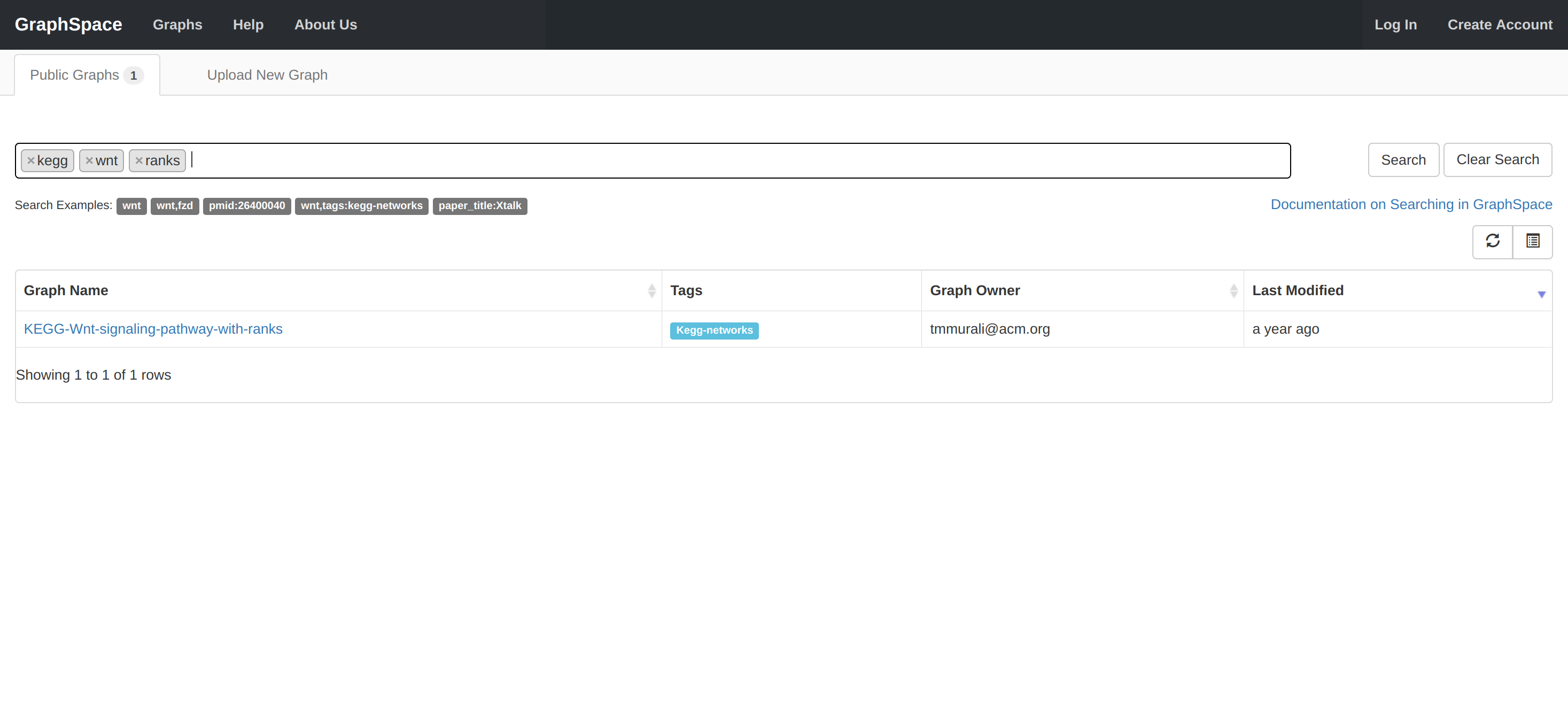Screen dimensions: 1568x724
Task: Click the Clear Search button
Action: [1497, 160]
